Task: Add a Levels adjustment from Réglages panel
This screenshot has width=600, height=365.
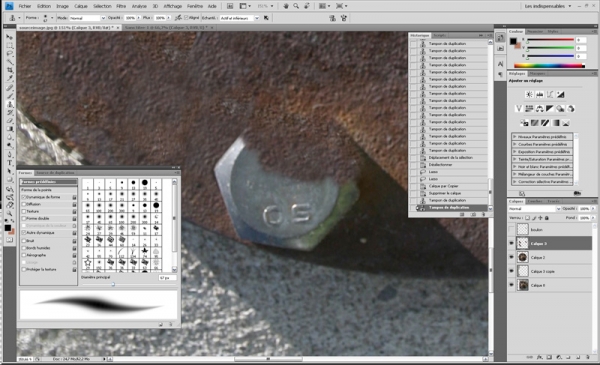Action: pyautogui.click(x=540, y=94)
